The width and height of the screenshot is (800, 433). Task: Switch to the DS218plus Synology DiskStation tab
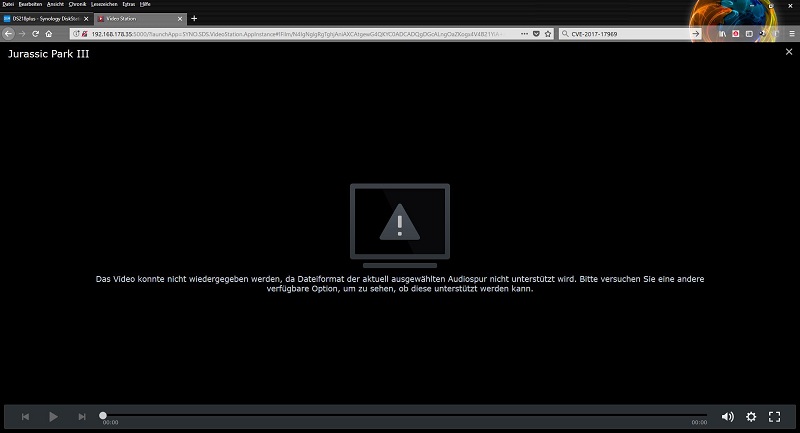click(x=45, y=18)
